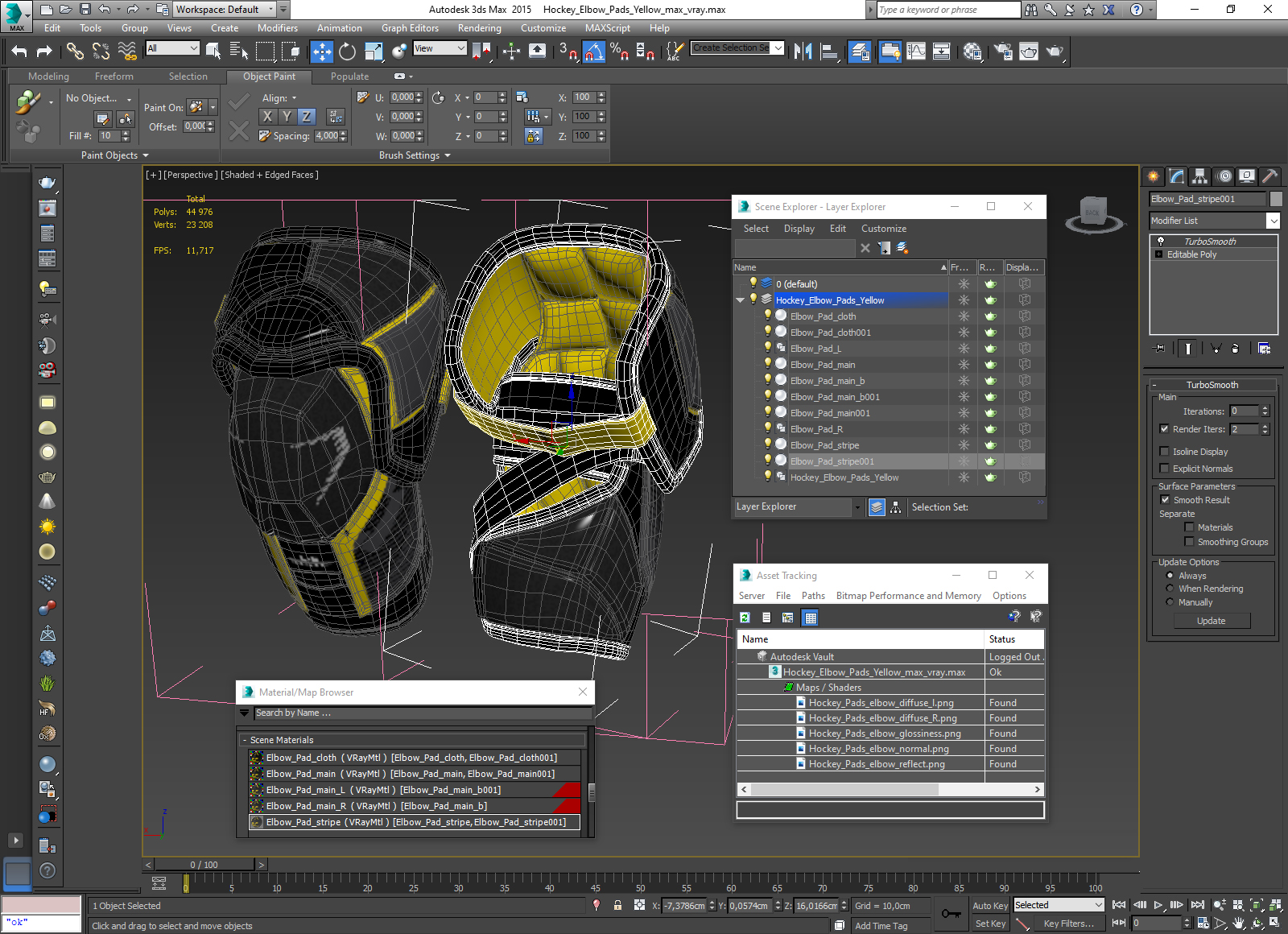Toggle Render Iters checkbox

coord(1164,429)
